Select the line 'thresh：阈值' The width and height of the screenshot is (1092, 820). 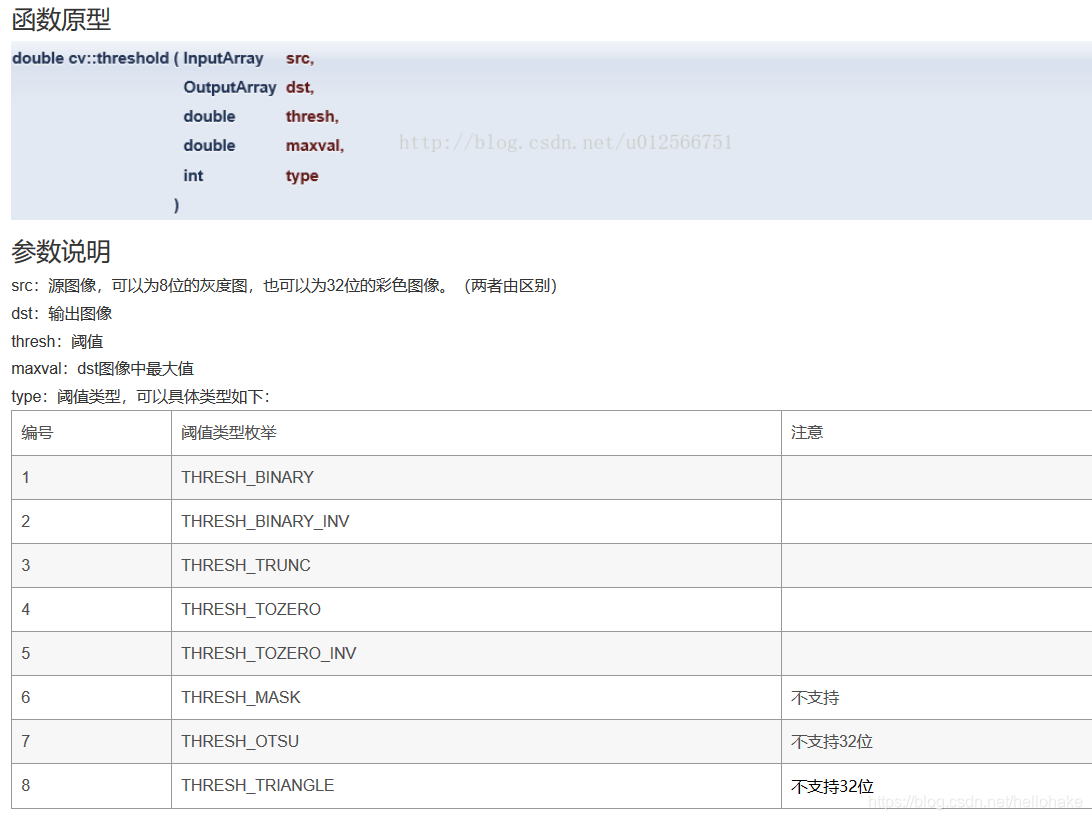[x=57, y=341]
